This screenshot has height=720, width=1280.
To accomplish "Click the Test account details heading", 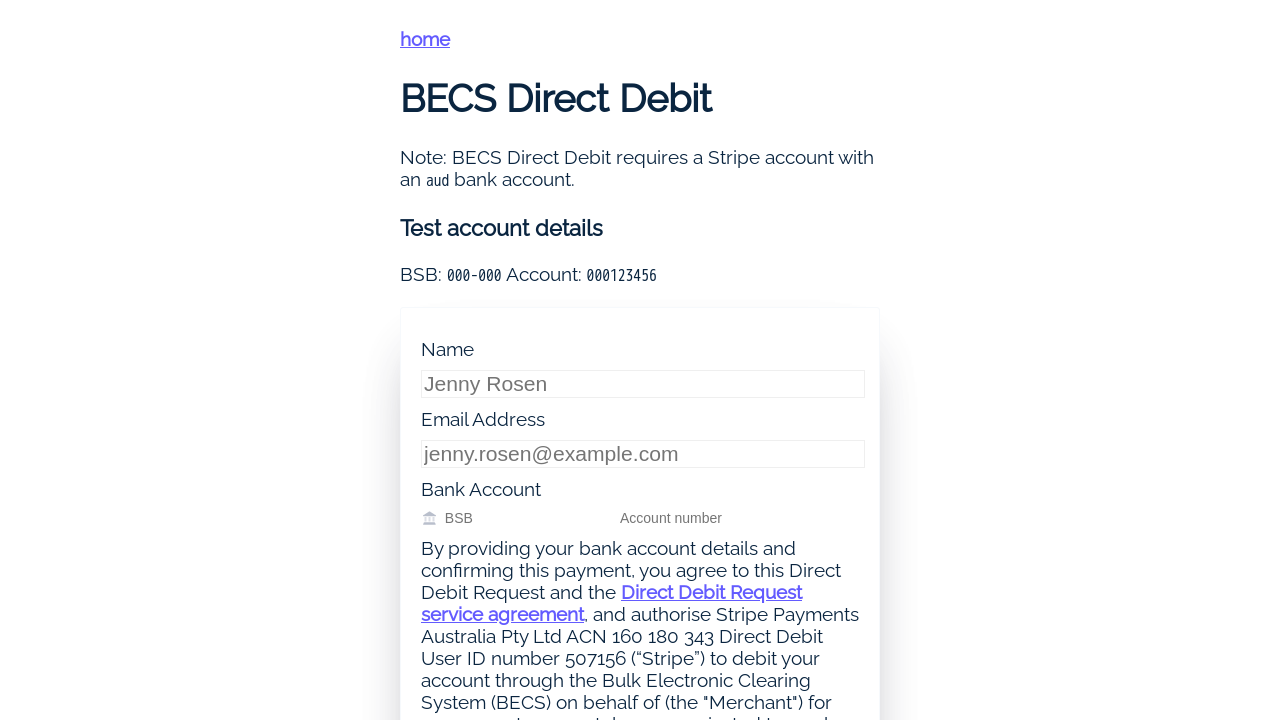I will (501, 228).
